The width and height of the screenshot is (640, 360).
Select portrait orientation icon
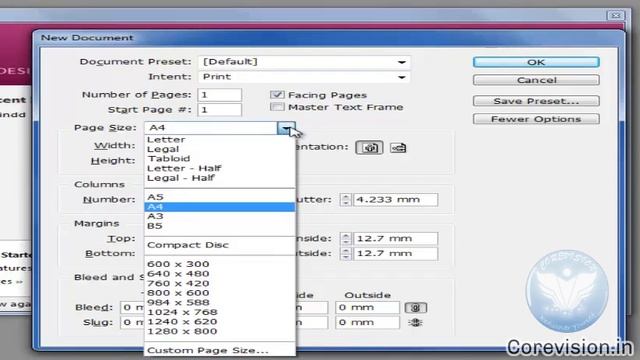(x=369, y=147)
